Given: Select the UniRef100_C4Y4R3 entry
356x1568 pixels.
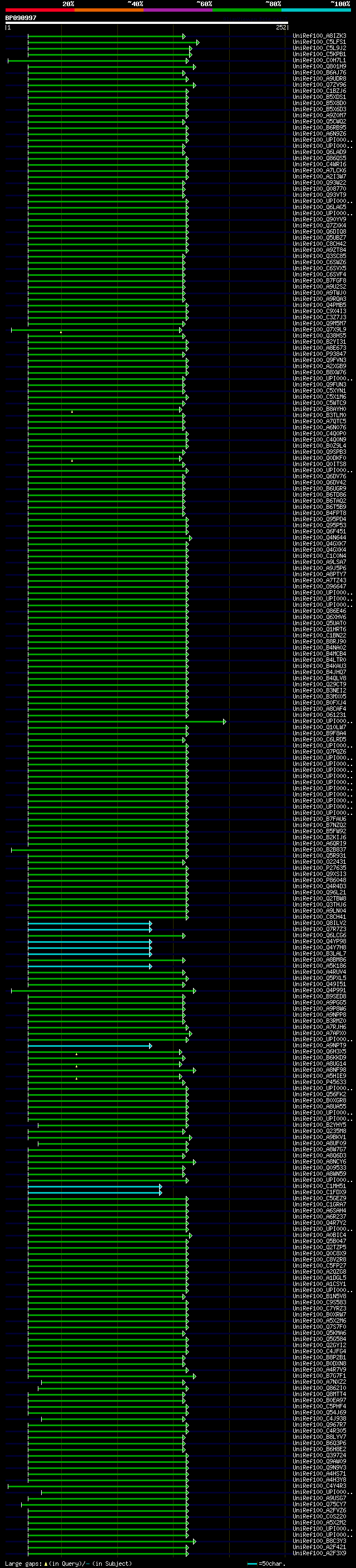Looking at the screenshot, I should (x=319, y=1486).
